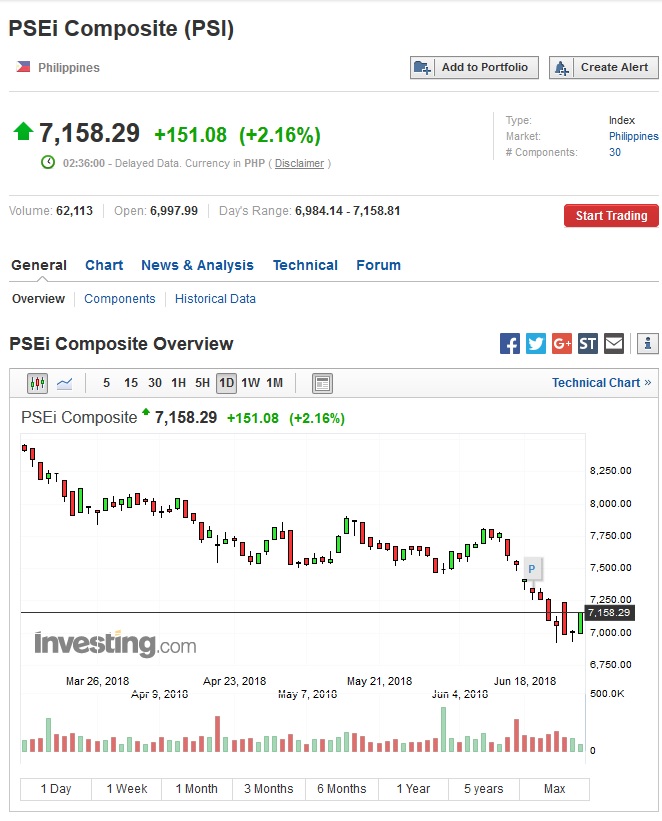
Task: Click the P marker on the chart
Action: (532, 569)
